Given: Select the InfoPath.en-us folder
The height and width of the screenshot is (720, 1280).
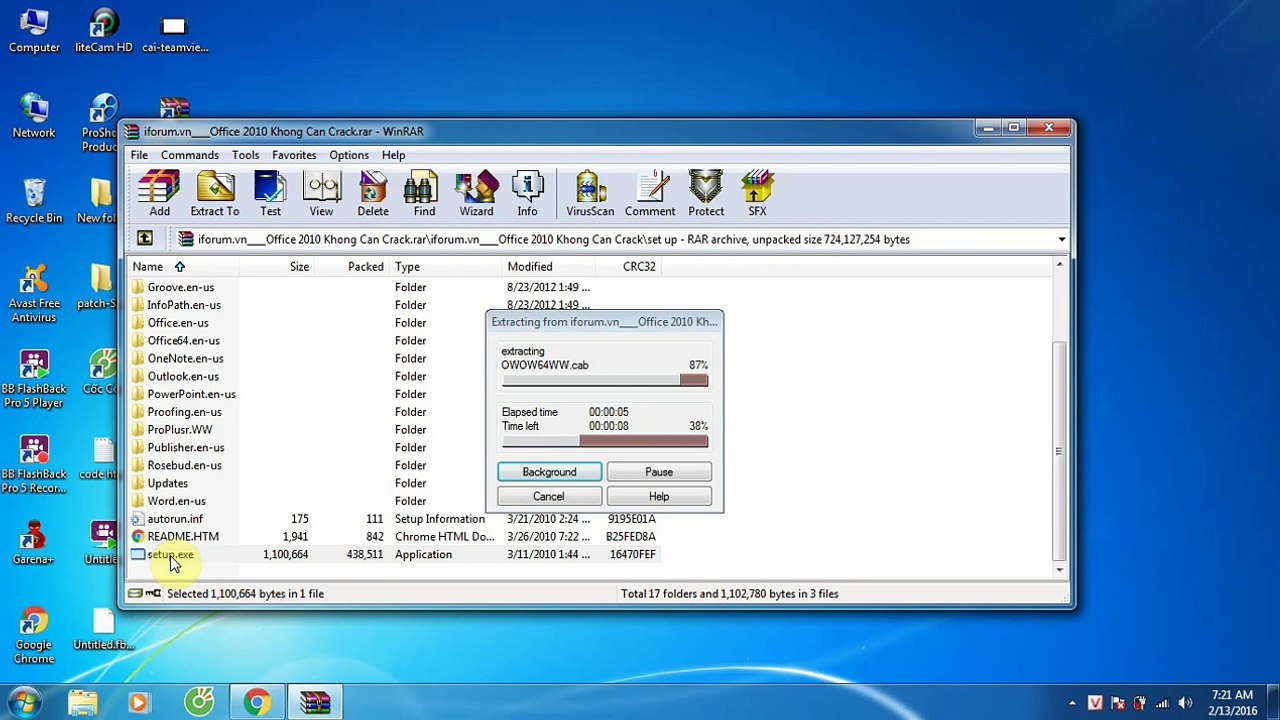Looking at the screenshot, I should coord(184,305).
